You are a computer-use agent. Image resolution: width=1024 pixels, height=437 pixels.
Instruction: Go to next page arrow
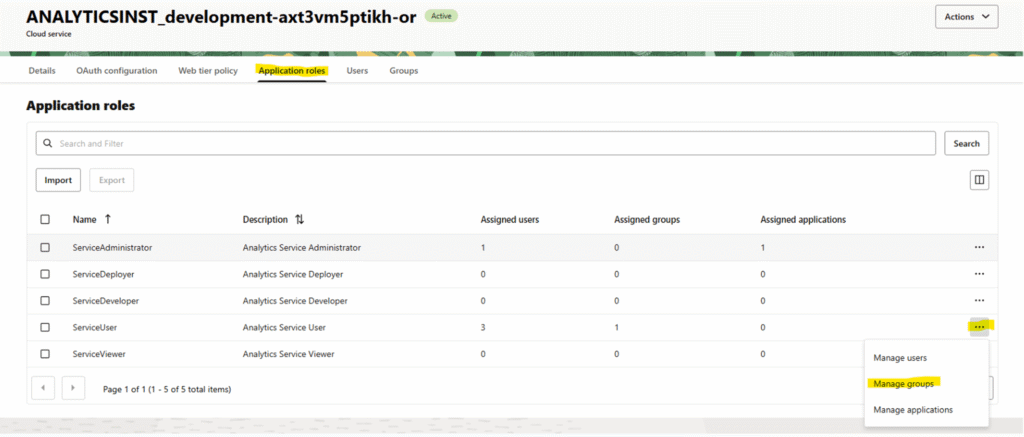click(73, 388)
